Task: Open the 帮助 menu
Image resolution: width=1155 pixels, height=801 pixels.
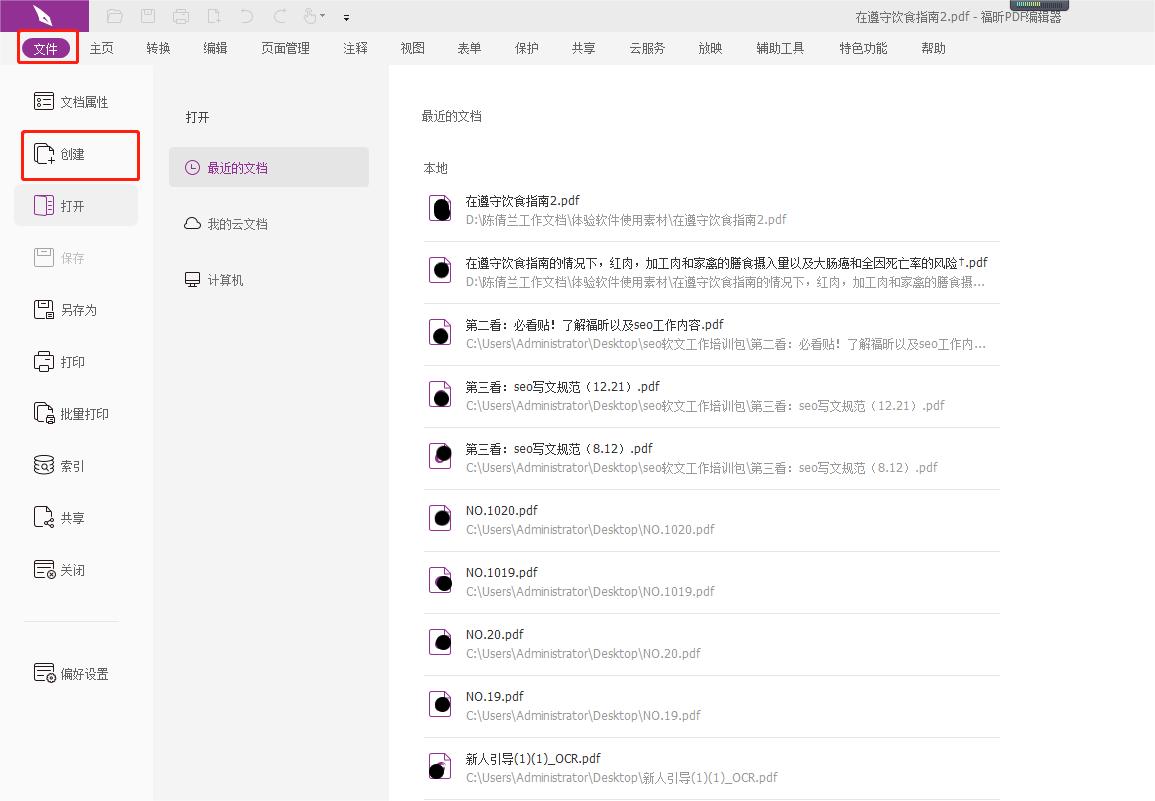Action: (x=932, y=47)
